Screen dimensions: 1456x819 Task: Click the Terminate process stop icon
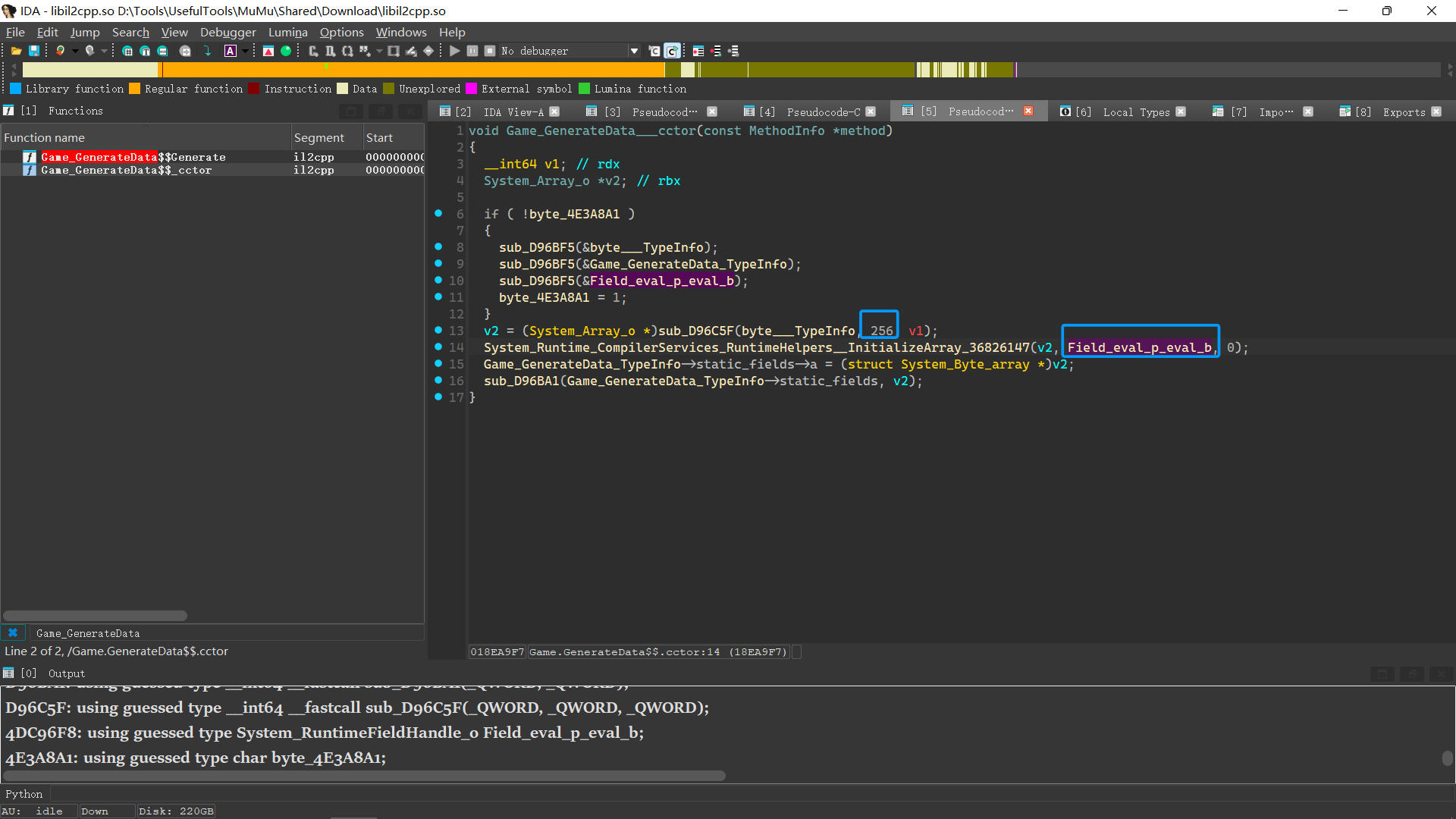click(x=490, y=51)
